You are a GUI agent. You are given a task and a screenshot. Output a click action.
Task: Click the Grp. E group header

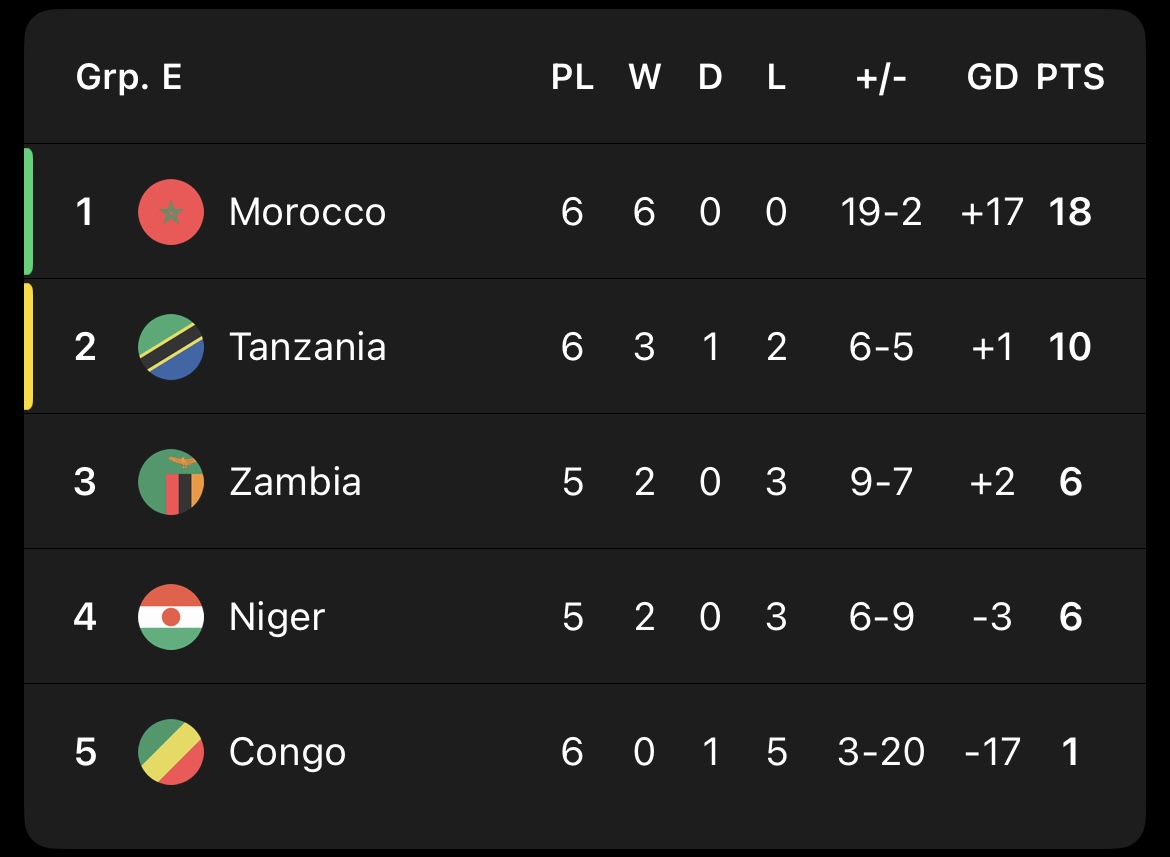129,77
